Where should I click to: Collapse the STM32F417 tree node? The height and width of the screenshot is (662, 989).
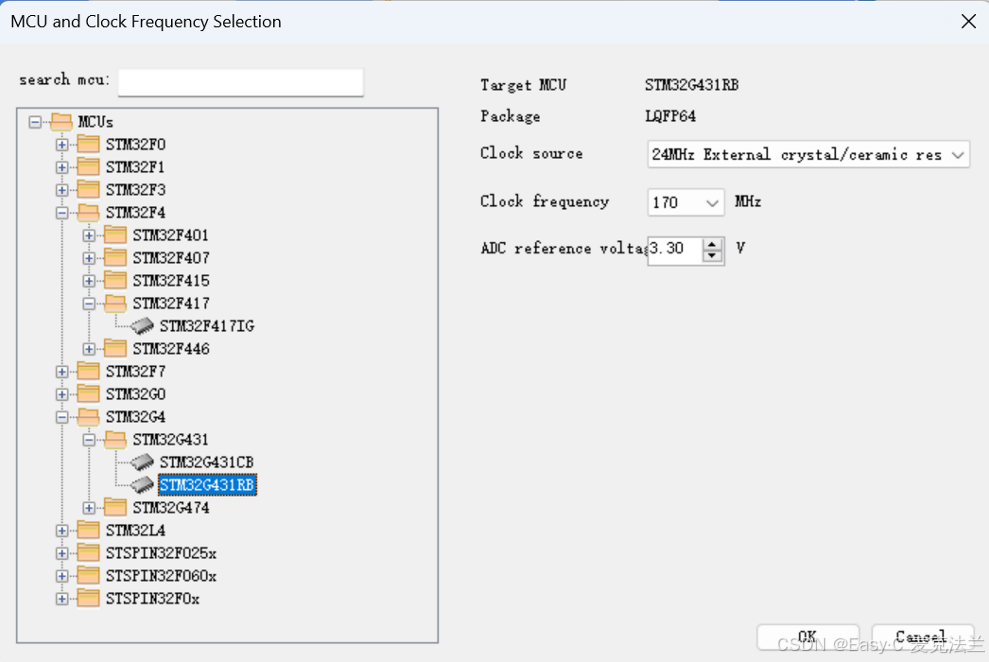87,303
